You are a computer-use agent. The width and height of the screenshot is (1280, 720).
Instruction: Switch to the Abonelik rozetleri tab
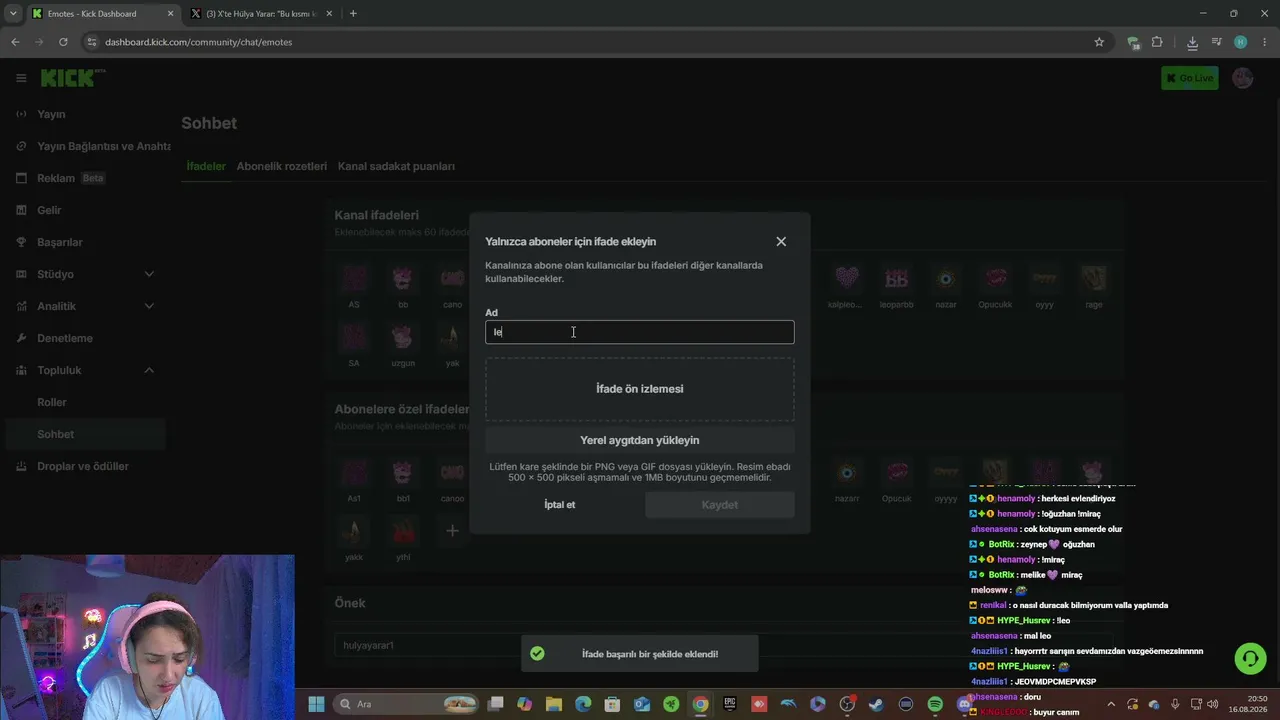pos(282,166)
